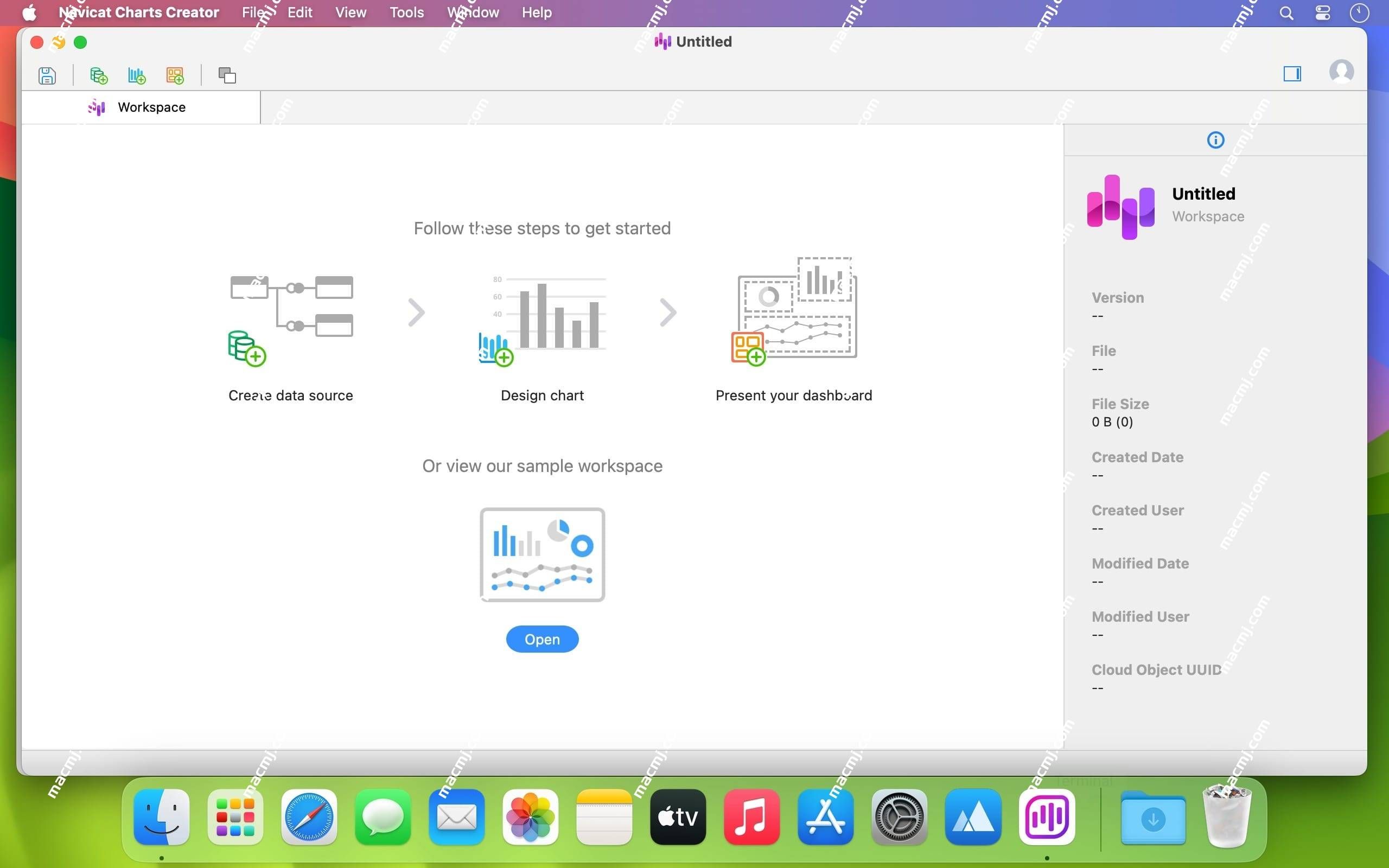Open the Apple menu

tap(29, 12)
